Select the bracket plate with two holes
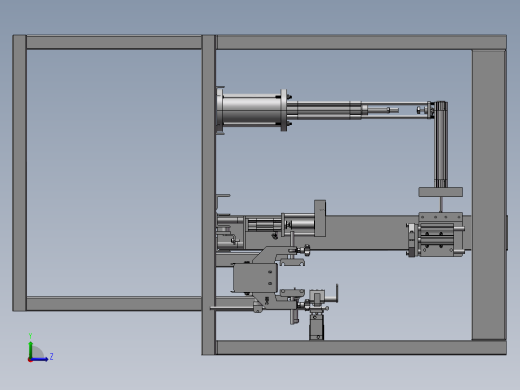Image resolution: width=520 pixels, height=390 pixels. click(255, 278)
